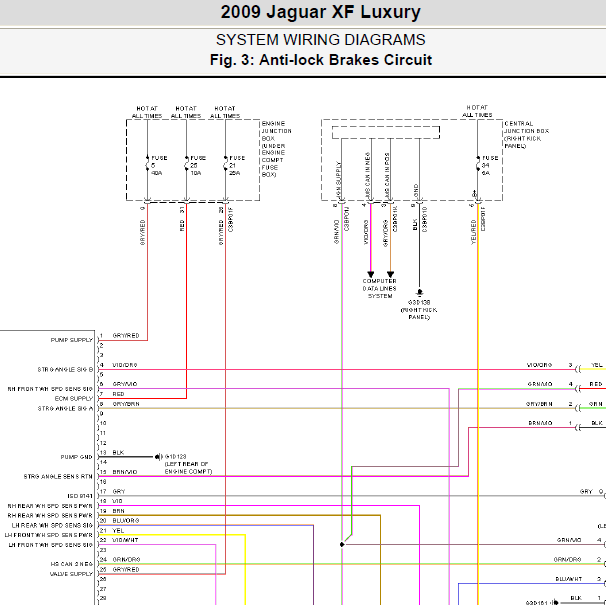Click the 'VALVE SUPPLY' pin label
This screenshot has height=605, width=606.
tap(71, 574)
